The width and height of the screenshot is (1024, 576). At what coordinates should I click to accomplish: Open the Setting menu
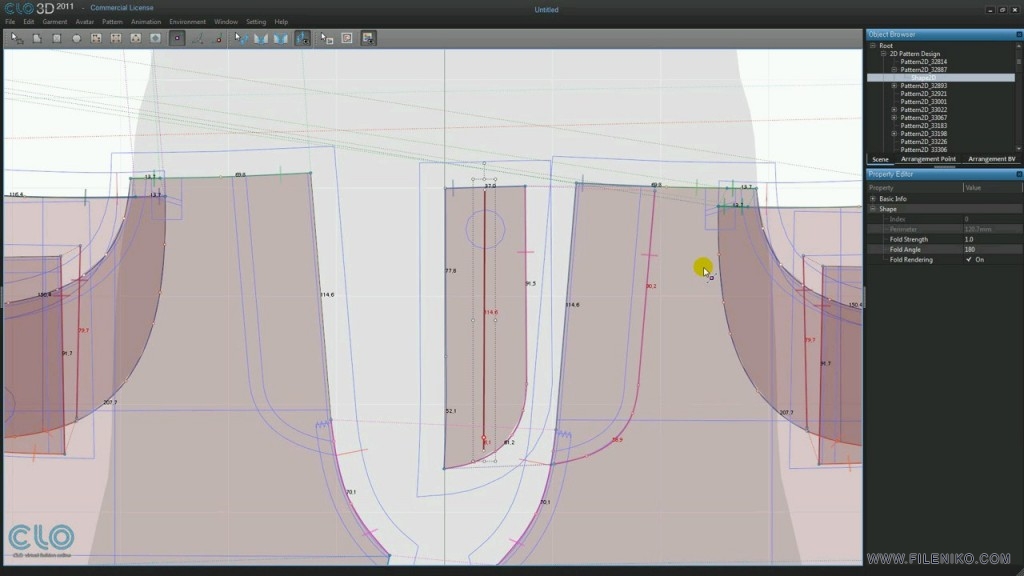(256, 22)
